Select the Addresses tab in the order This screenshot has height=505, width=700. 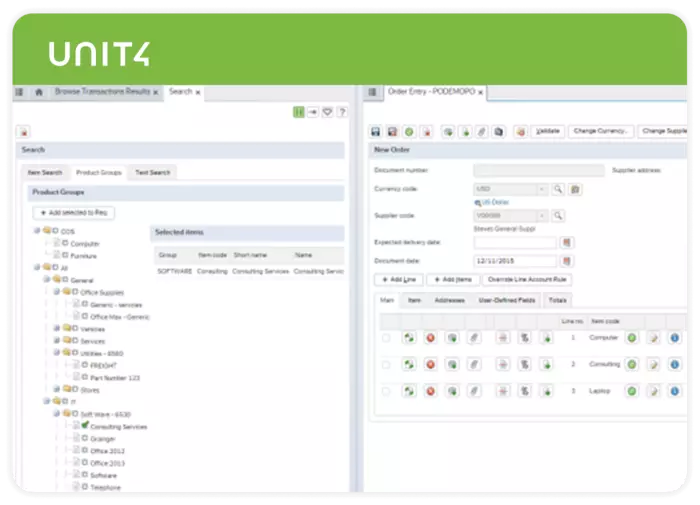click(450, 300)
